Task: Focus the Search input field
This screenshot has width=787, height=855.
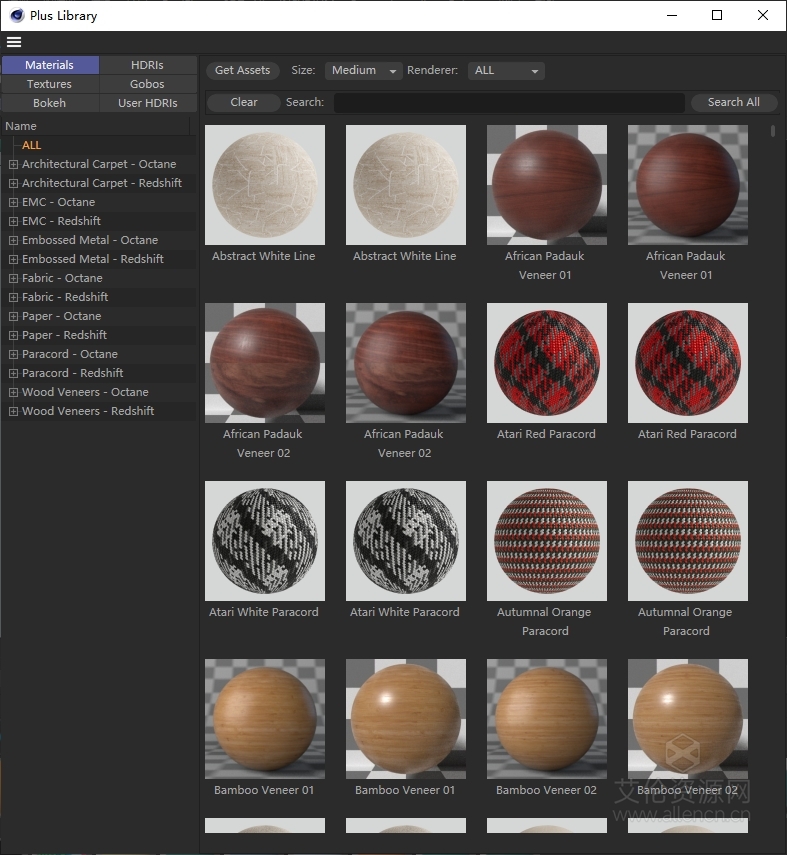Action: tap(509, 103)
